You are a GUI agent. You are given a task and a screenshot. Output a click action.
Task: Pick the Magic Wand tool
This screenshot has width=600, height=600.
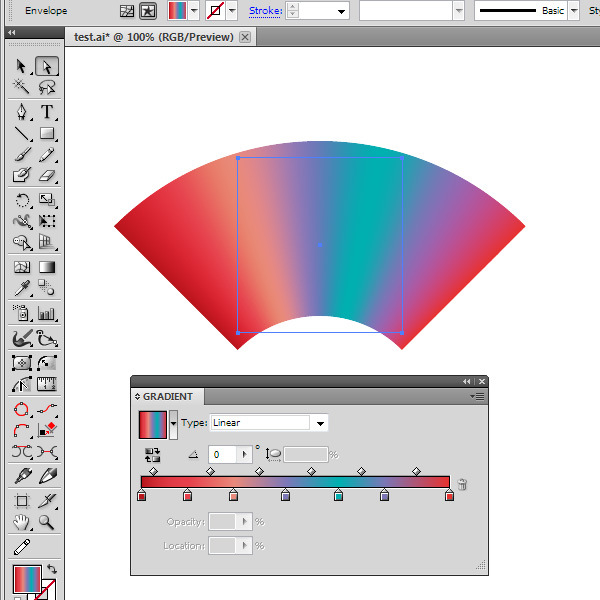click(x=22, y=89)
